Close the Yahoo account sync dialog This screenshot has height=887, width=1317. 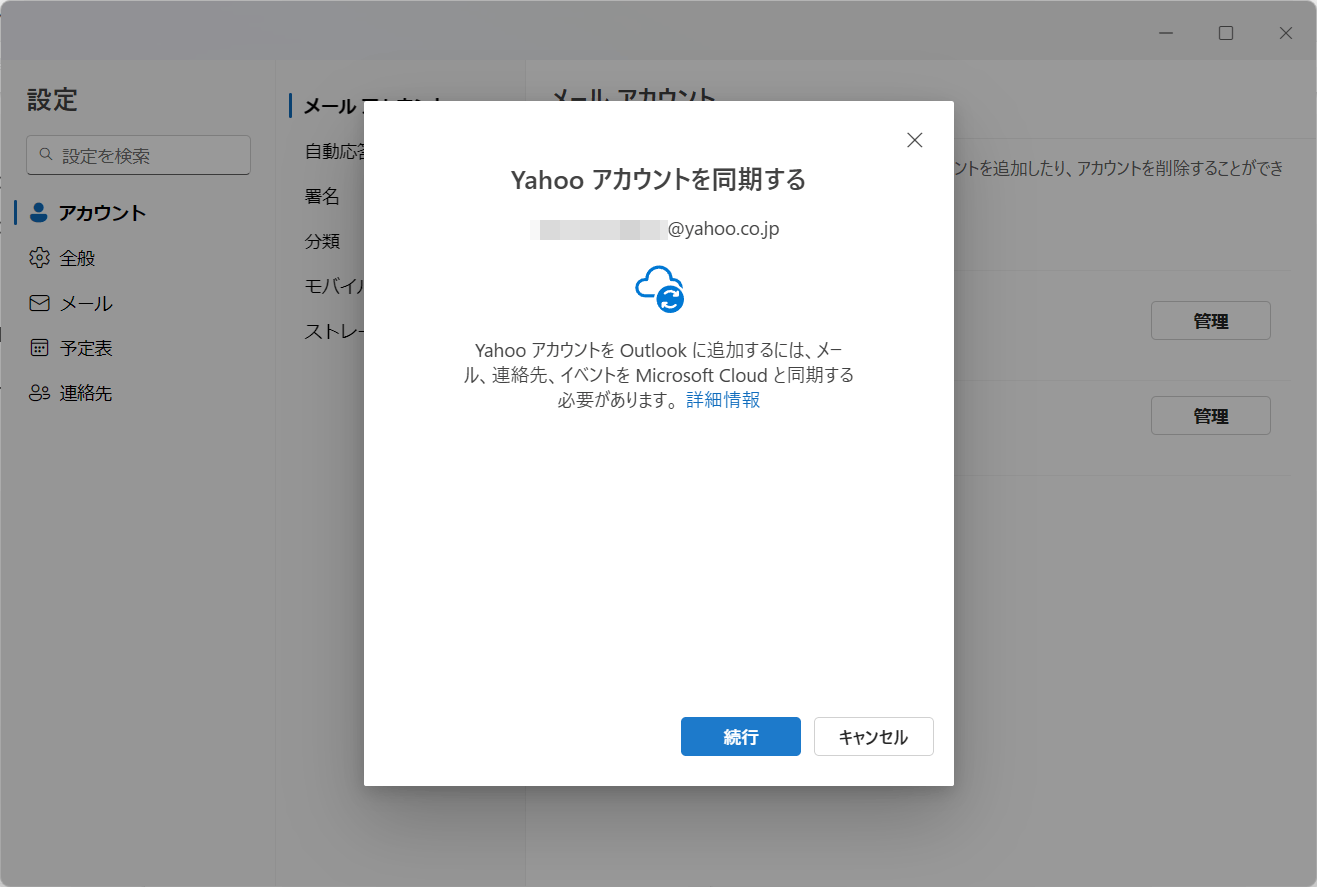click(914, 140)
